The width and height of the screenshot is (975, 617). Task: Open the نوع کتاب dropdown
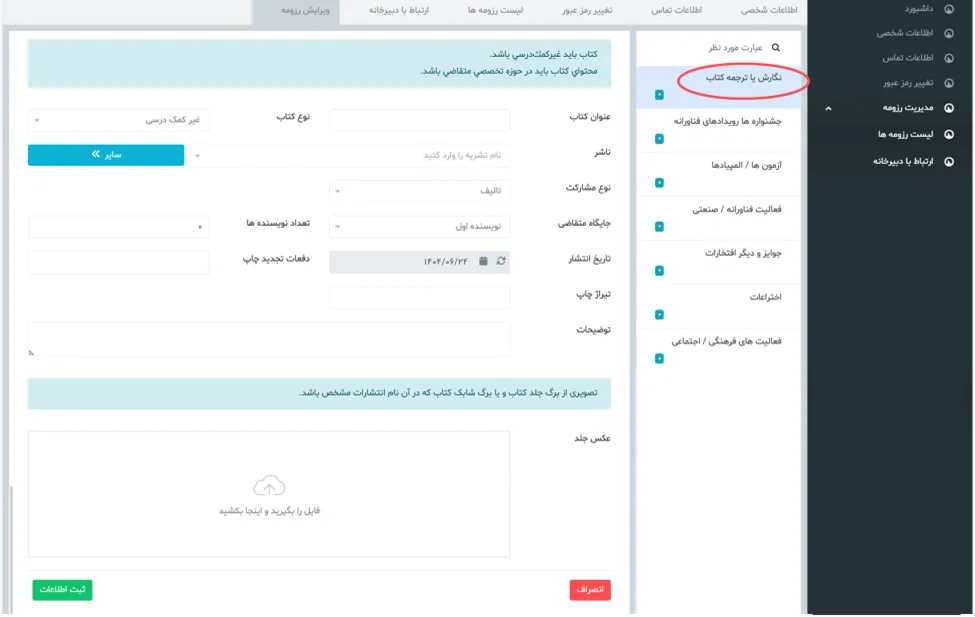click(119, 119)
